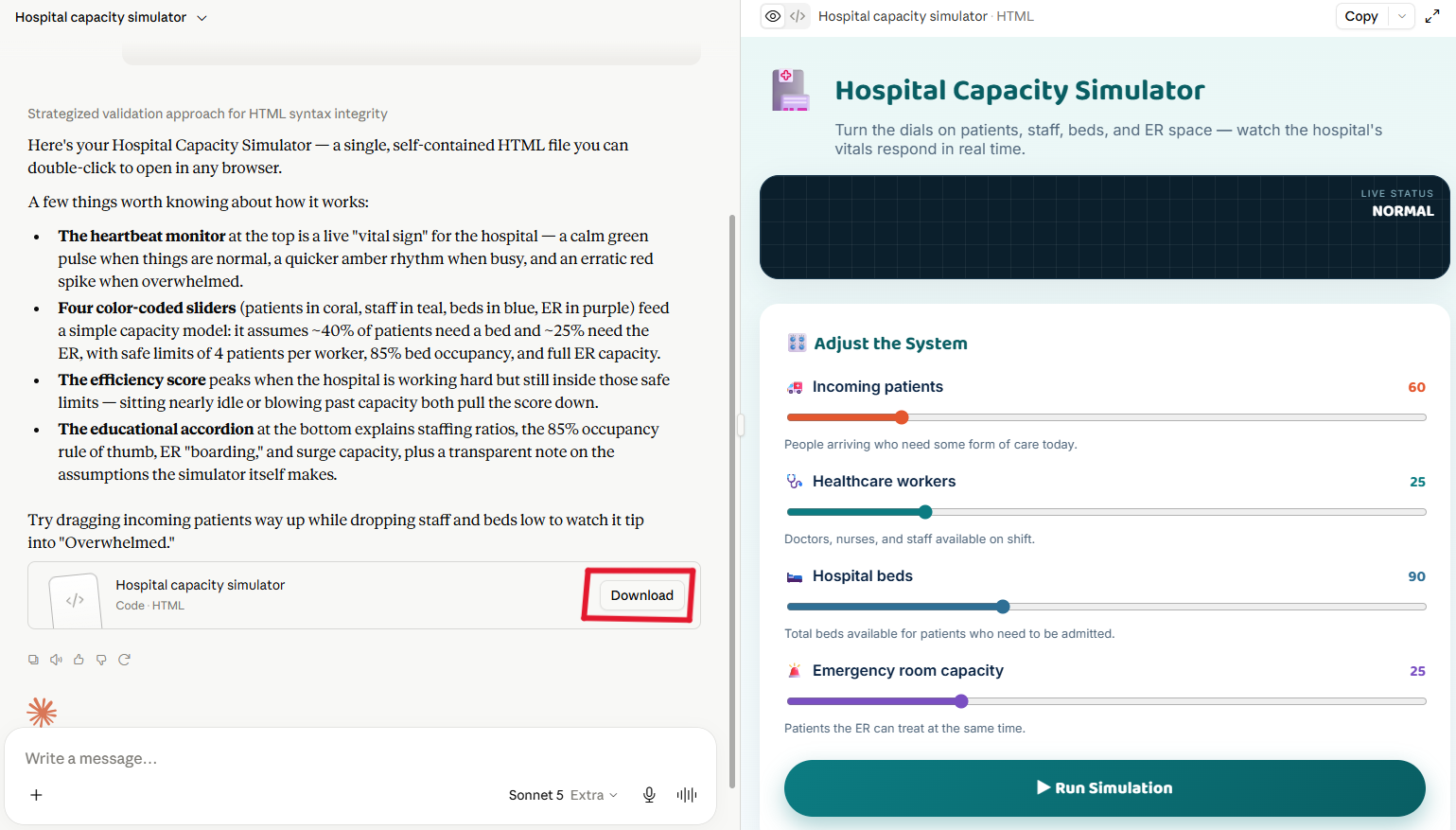Click the Emergency room capacity slider handle
The height and width of the screenshot is (830, 1456).
pos(961,701)
